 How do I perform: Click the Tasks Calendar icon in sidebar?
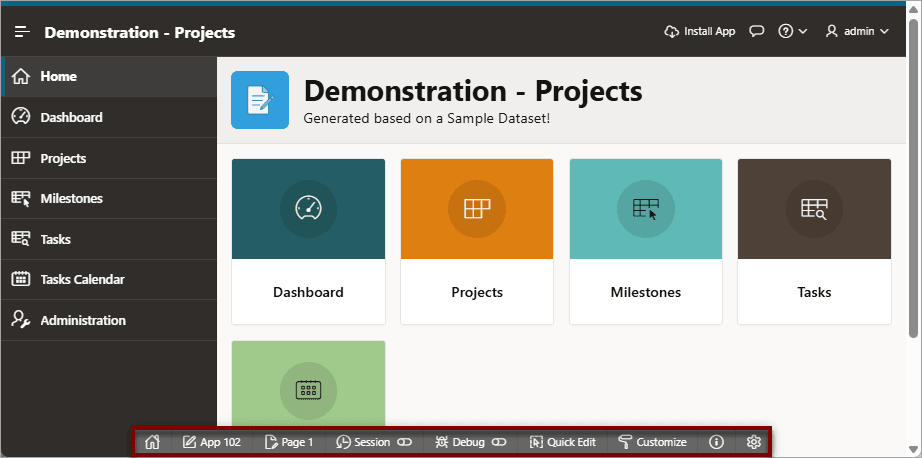(21, 279)
